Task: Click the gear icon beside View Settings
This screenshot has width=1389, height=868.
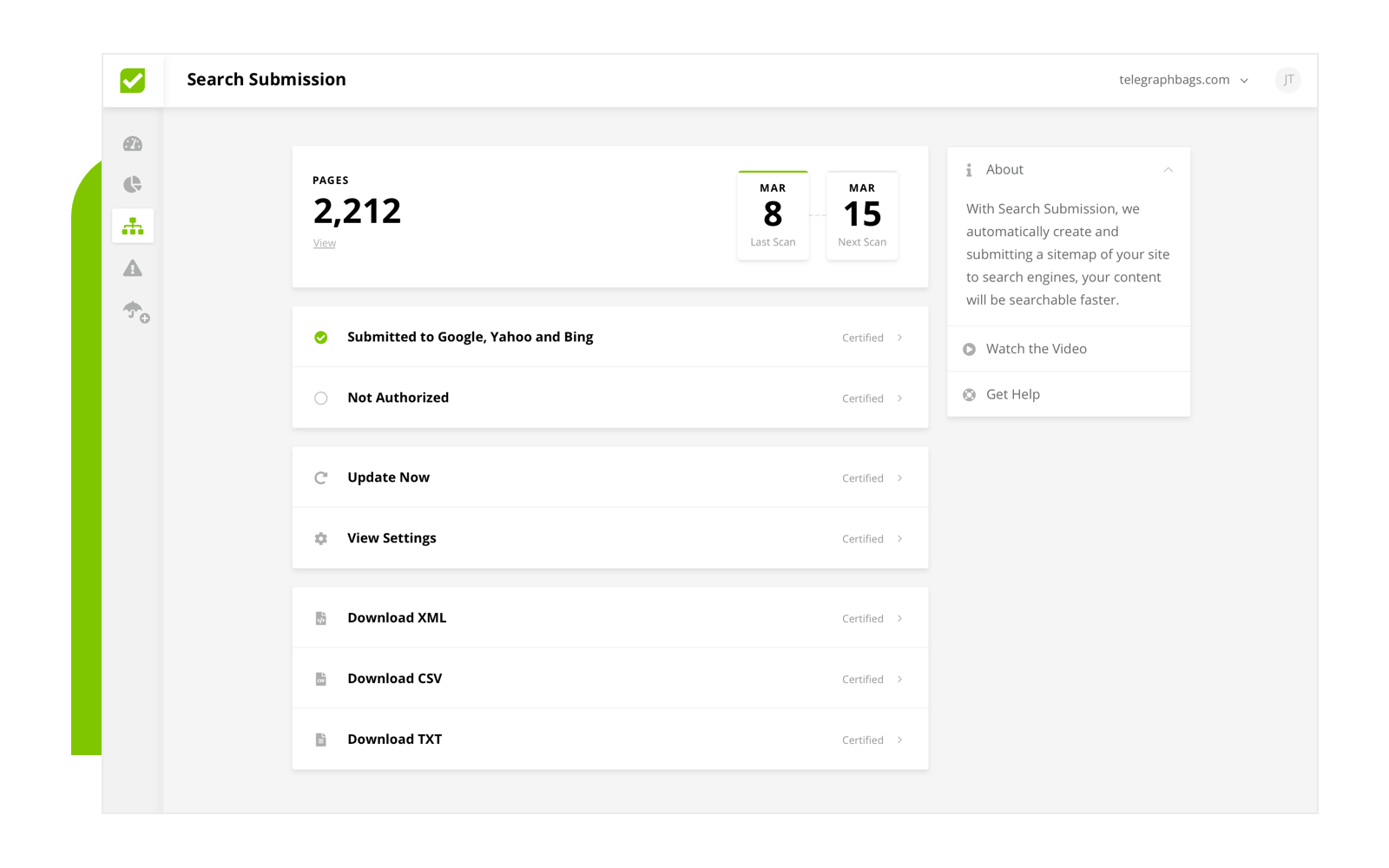Action: (x=321, y=539)
